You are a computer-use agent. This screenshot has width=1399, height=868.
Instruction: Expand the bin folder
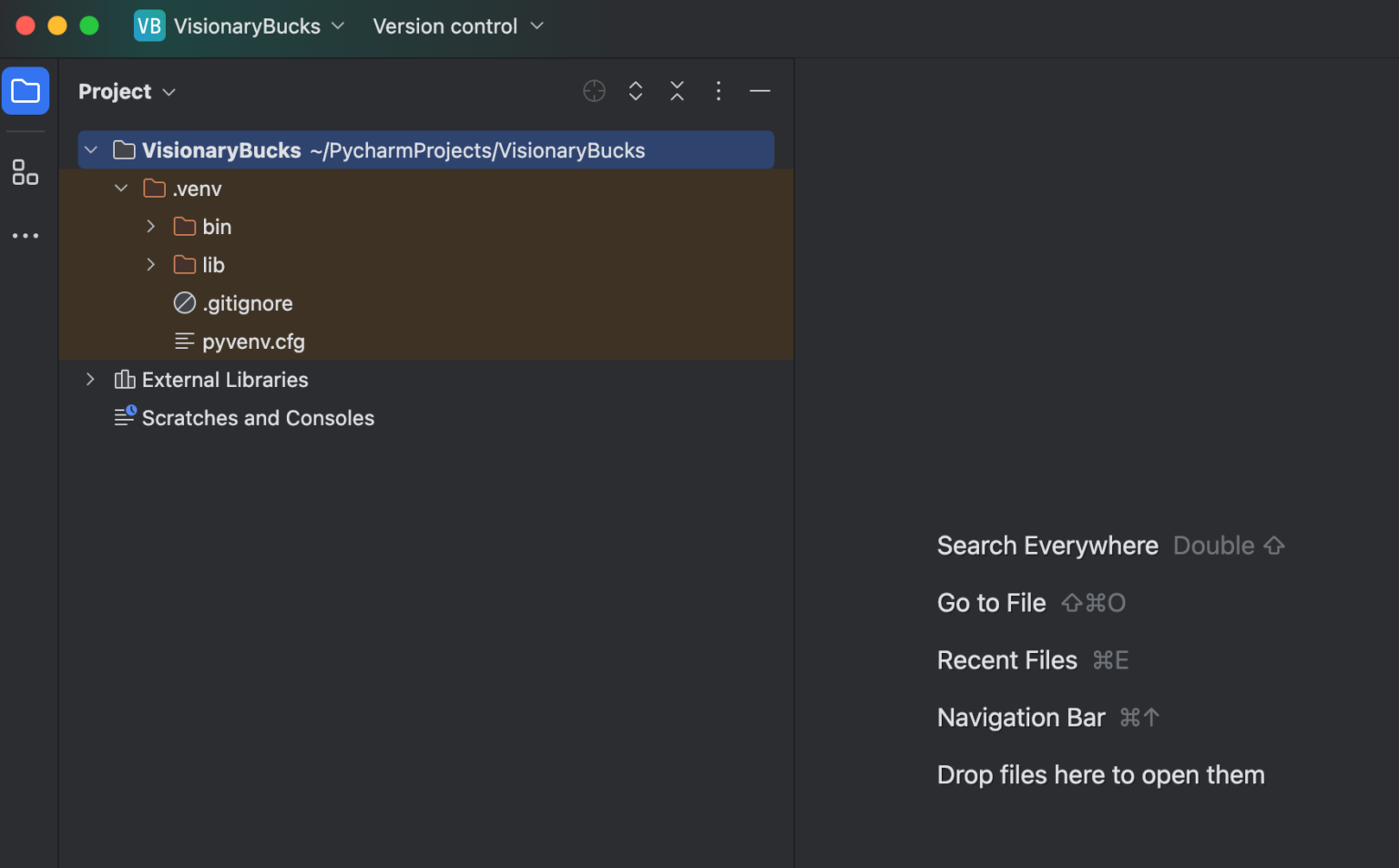(x=150, y=226)
